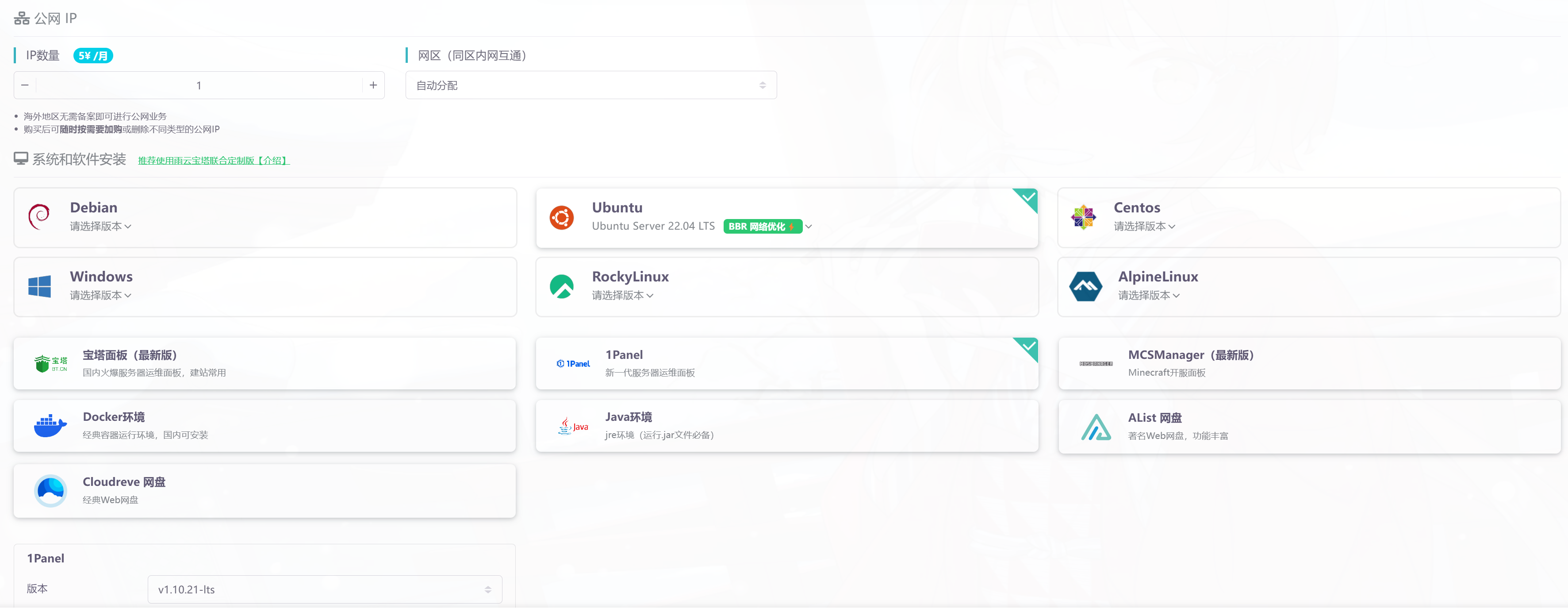Increase IP数量 with plus button
The width and height of the screenshot is (1568, 608).
[x=373, y=85]
